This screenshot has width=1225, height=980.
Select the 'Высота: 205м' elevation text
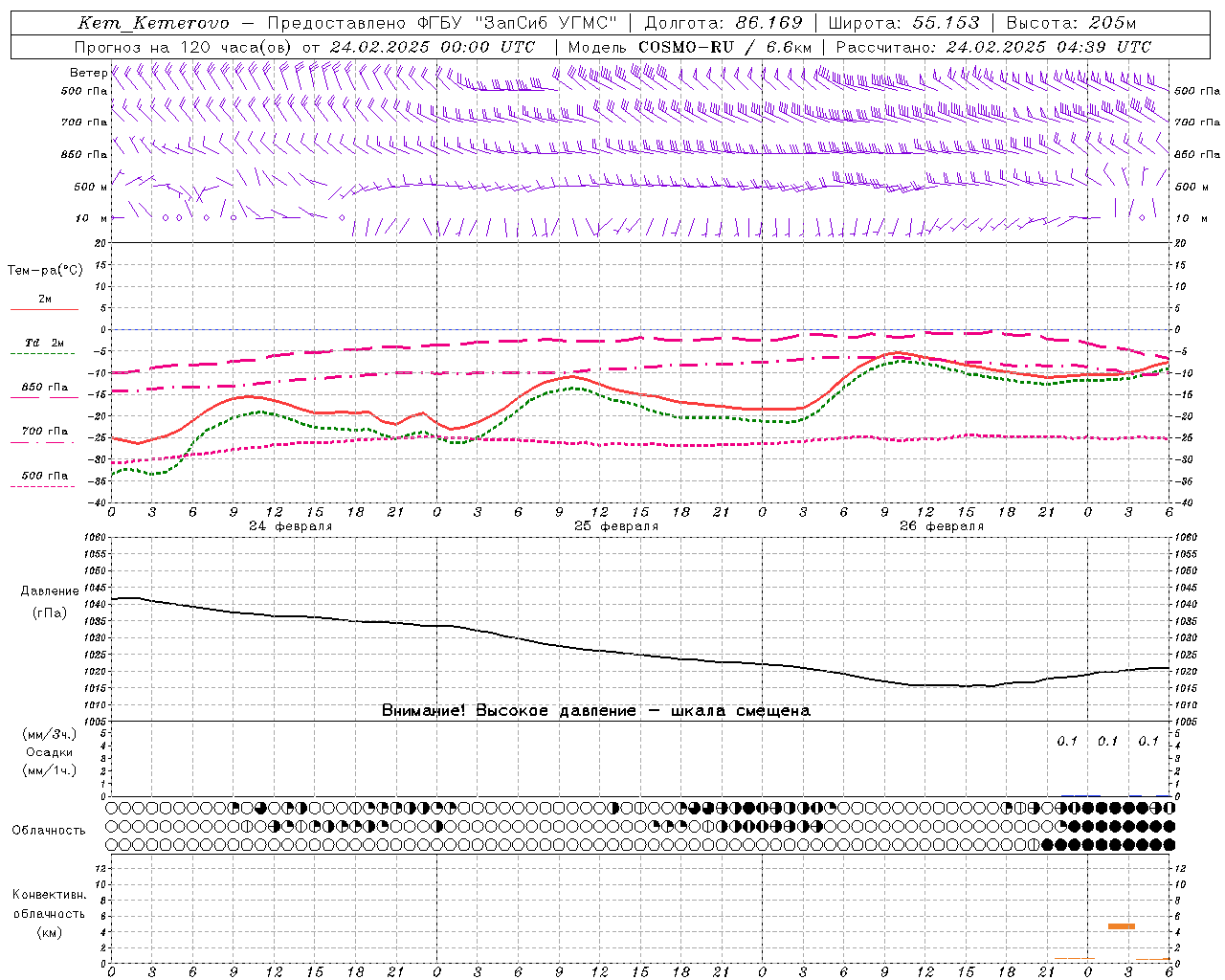[1071, 23]
